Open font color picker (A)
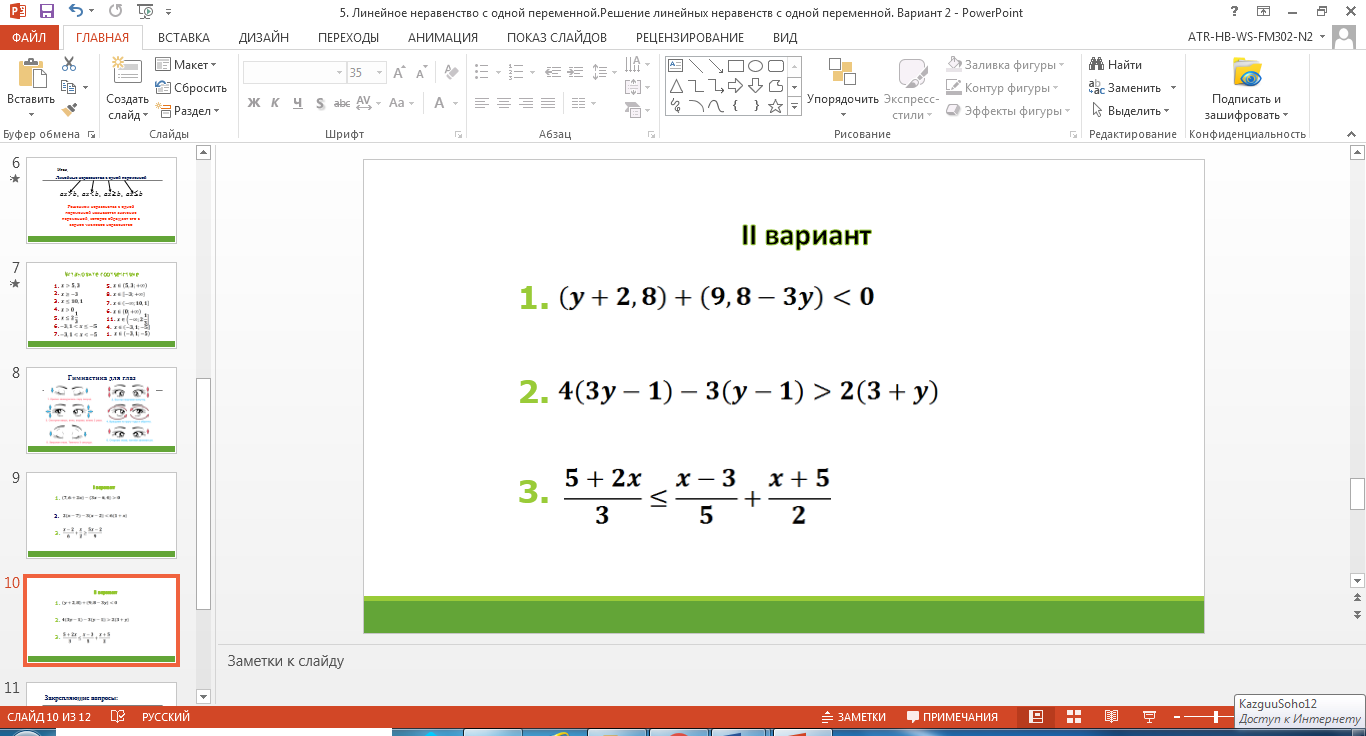Screen dimensions: 1366x736 440,103
